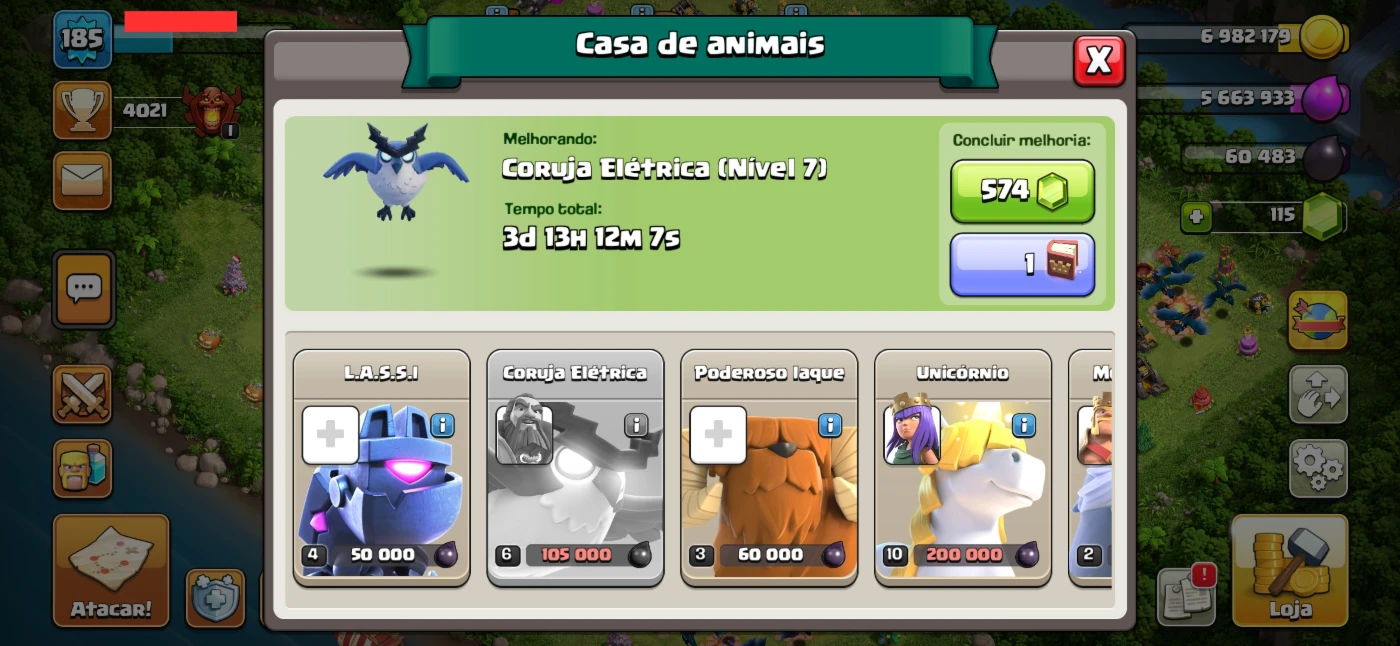Show info for Unicórnio pet
The width and height of the screenshot is (1400, 646).
(1024, 426)
